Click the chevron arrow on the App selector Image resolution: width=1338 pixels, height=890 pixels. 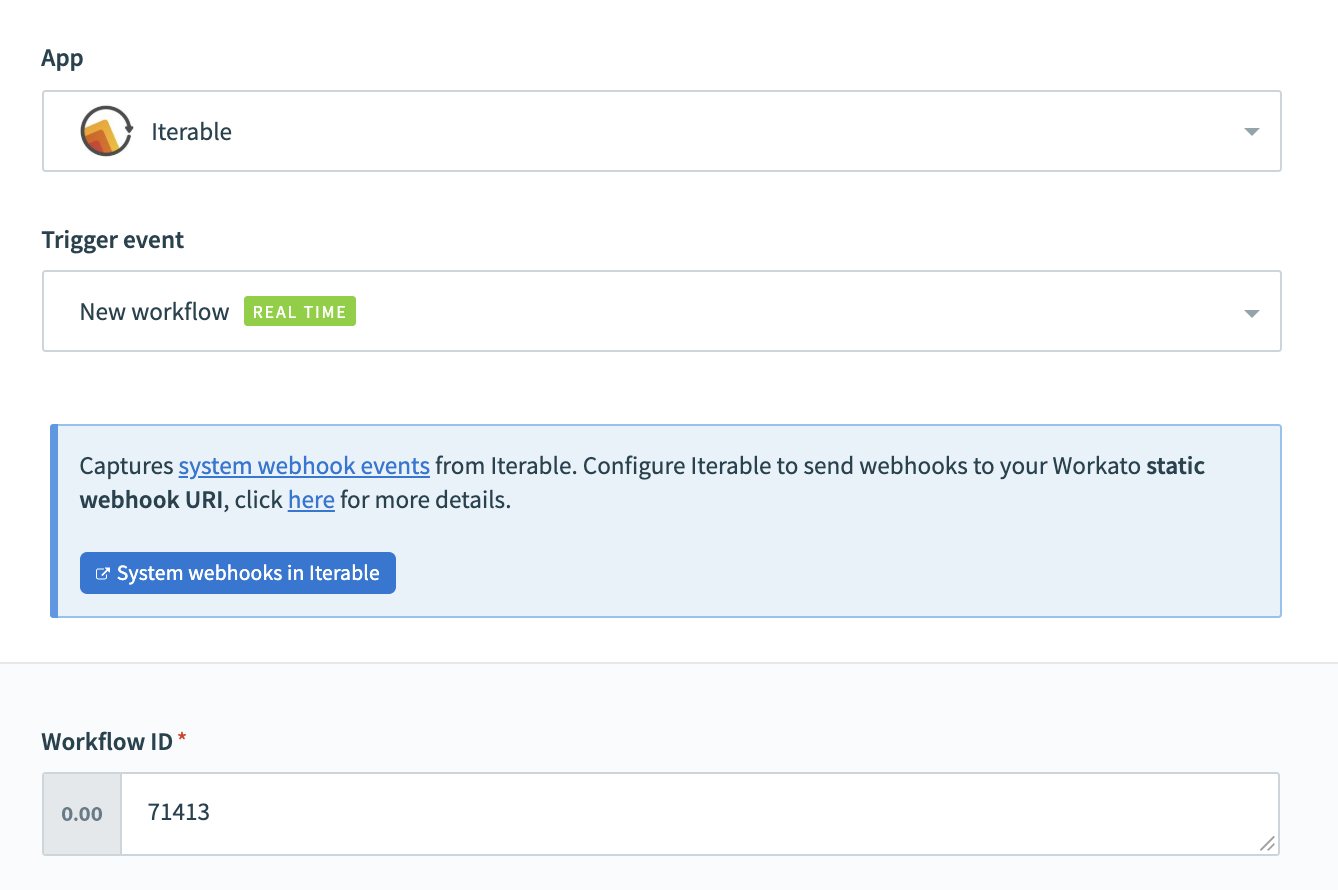click(1251, 131)
